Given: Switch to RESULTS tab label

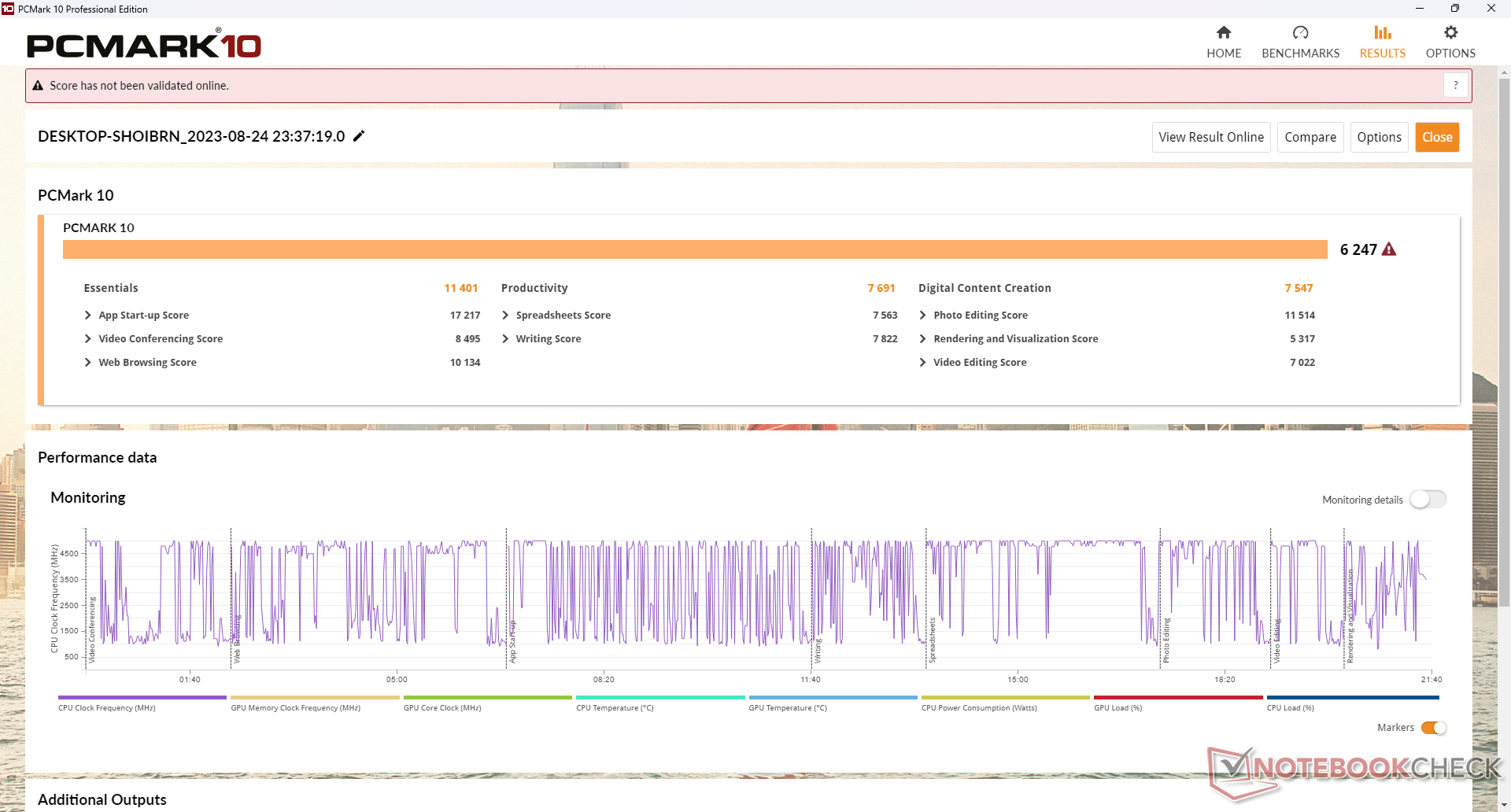Looking at the screenshot, I should tap(1383, 54).
